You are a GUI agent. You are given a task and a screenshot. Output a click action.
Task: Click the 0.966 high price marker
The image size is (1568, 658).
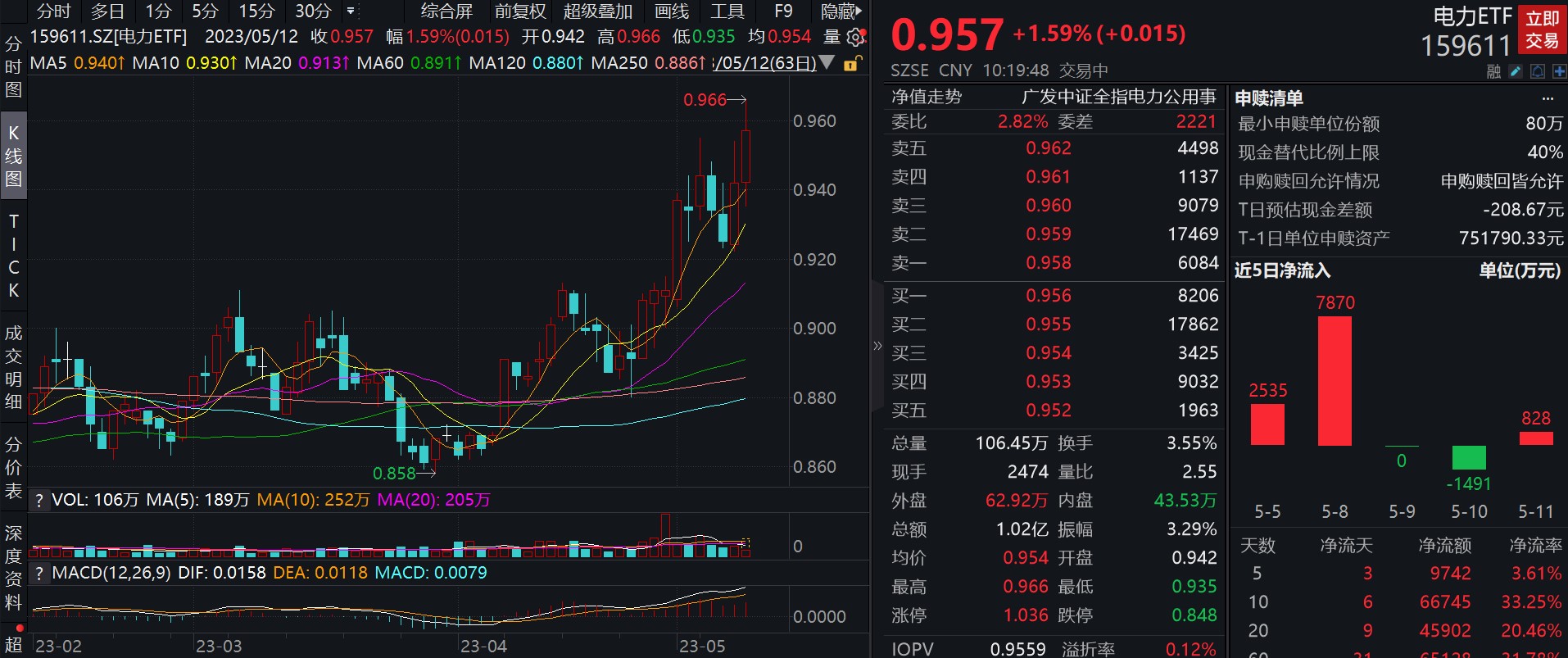click(705, 100)
